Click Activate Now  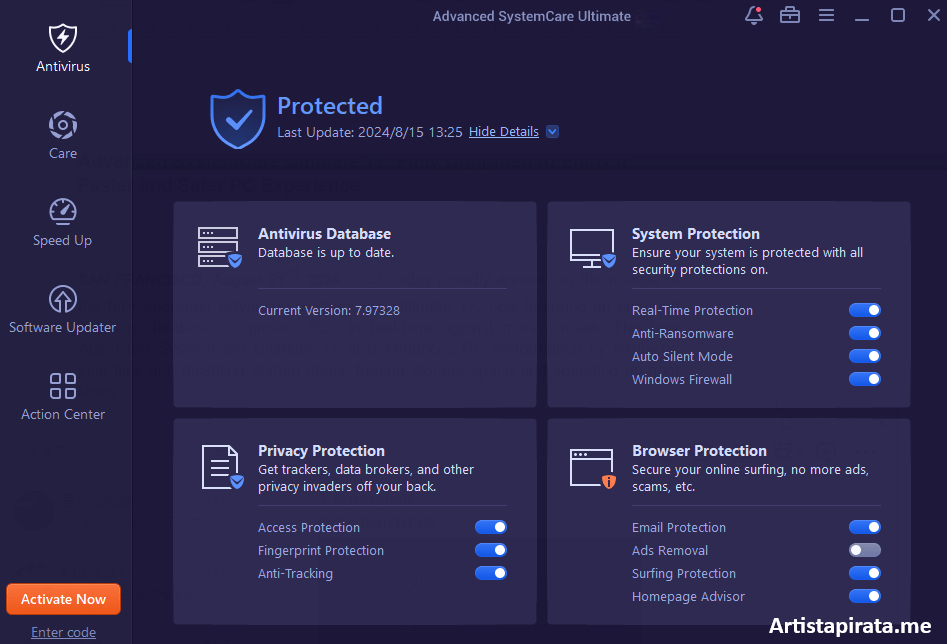63,598
